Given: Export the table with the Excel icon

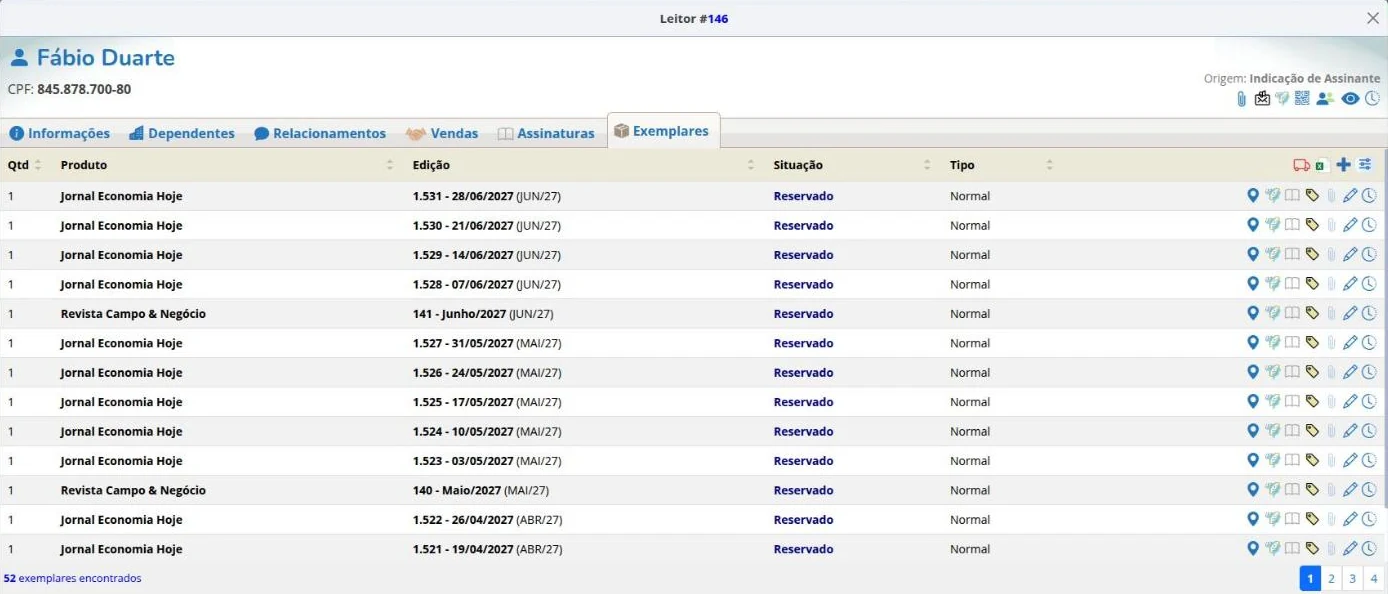Looking at the screenshot, I should (x=1320, y=165).
